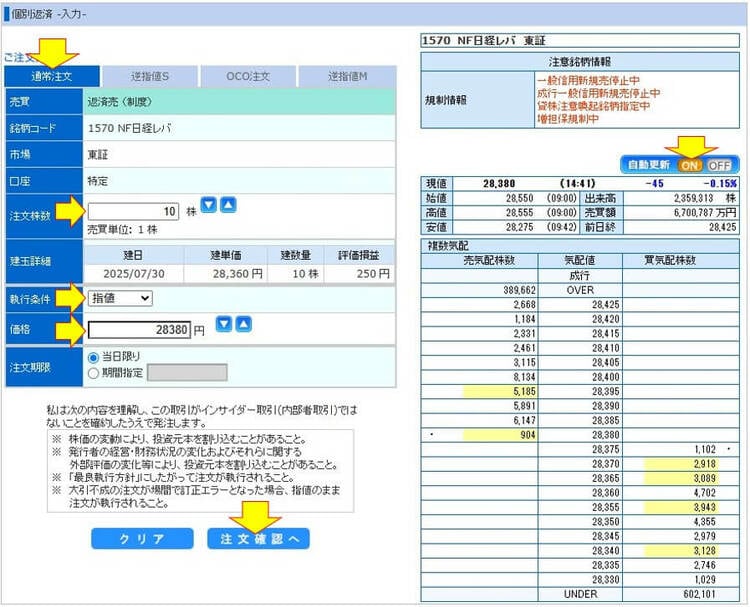Click buy quantity 3,943
Screen dimensions: 750x607
[705, 507]
